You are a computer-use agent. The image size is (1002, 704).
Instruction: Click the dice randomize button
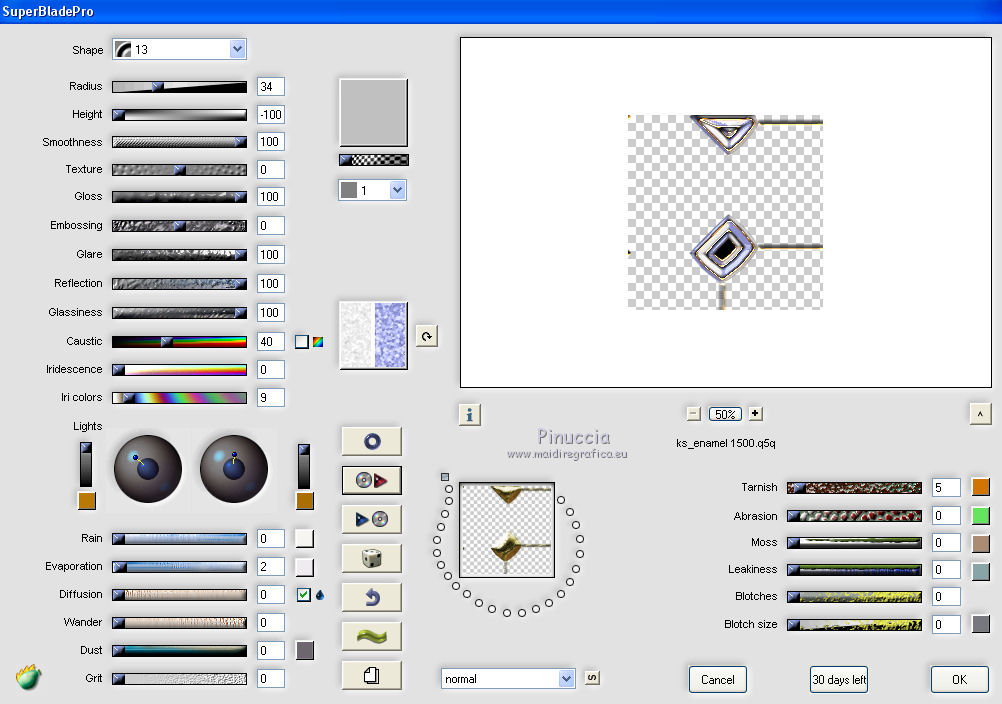[x=371, y=558]
